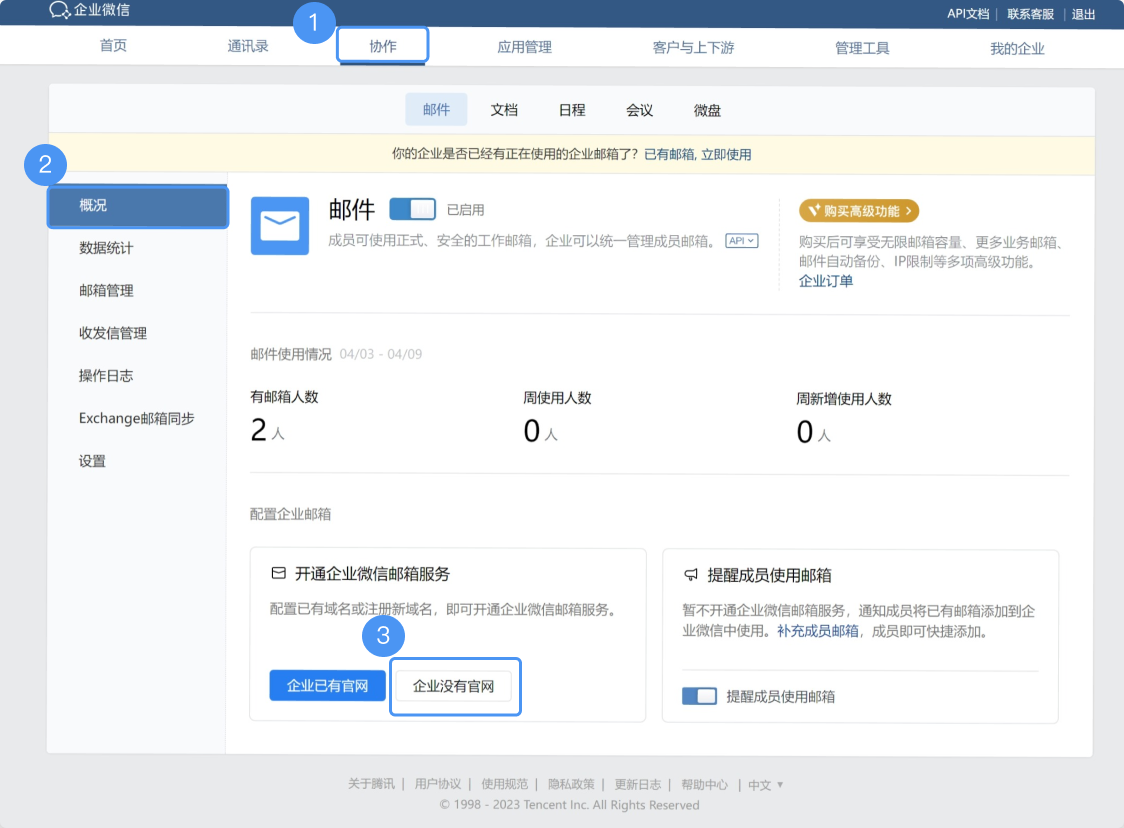Switch to the 微盘 sub-tab
1124x828 pixels.
[708, 110]
